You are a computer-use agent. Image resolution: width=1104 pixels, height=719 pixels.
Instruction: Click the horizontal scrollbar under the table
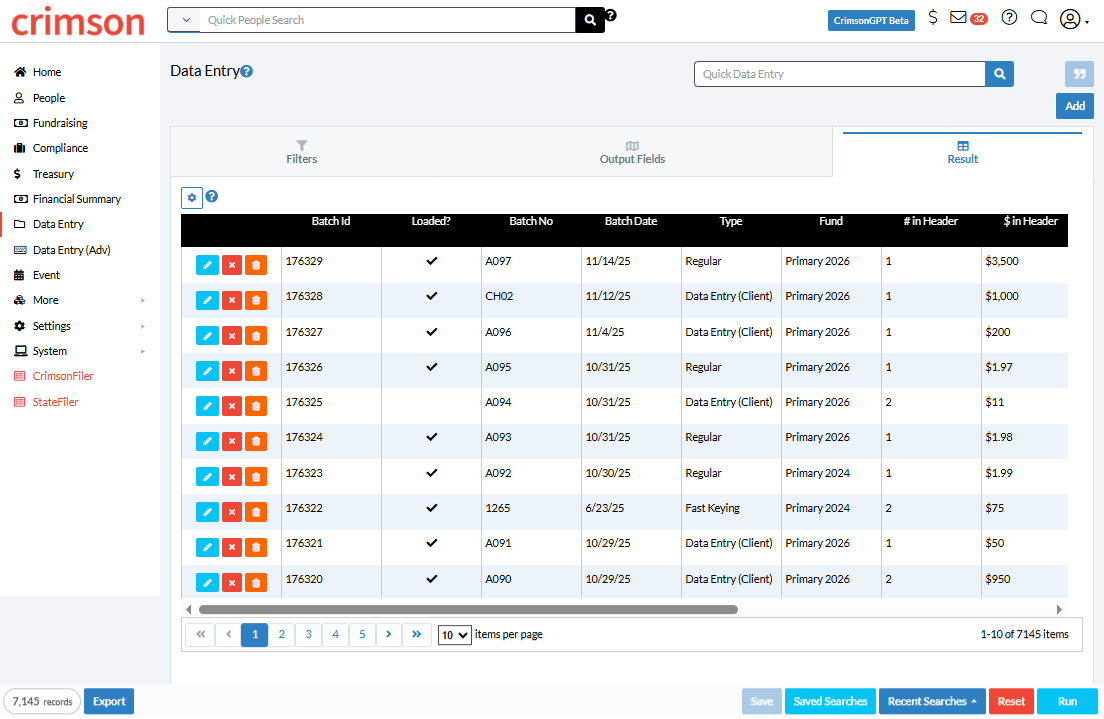click(x=468, y=610)
